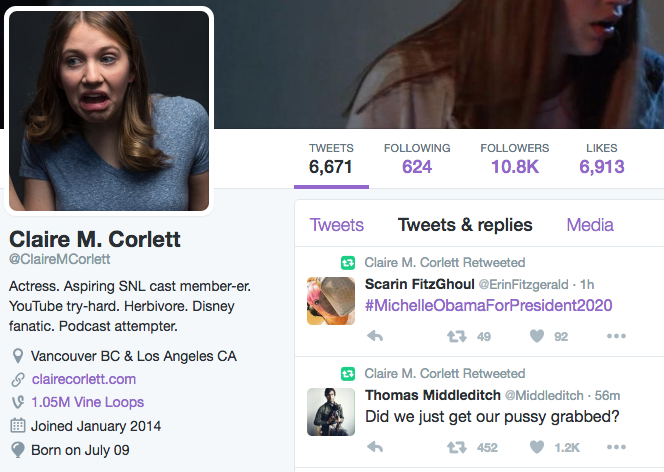Image resolution: width=664 pixels, height=472 pixels.
Task: View the 10.8K Followers list
Action: pyautogui.click(x=514, y=159)
